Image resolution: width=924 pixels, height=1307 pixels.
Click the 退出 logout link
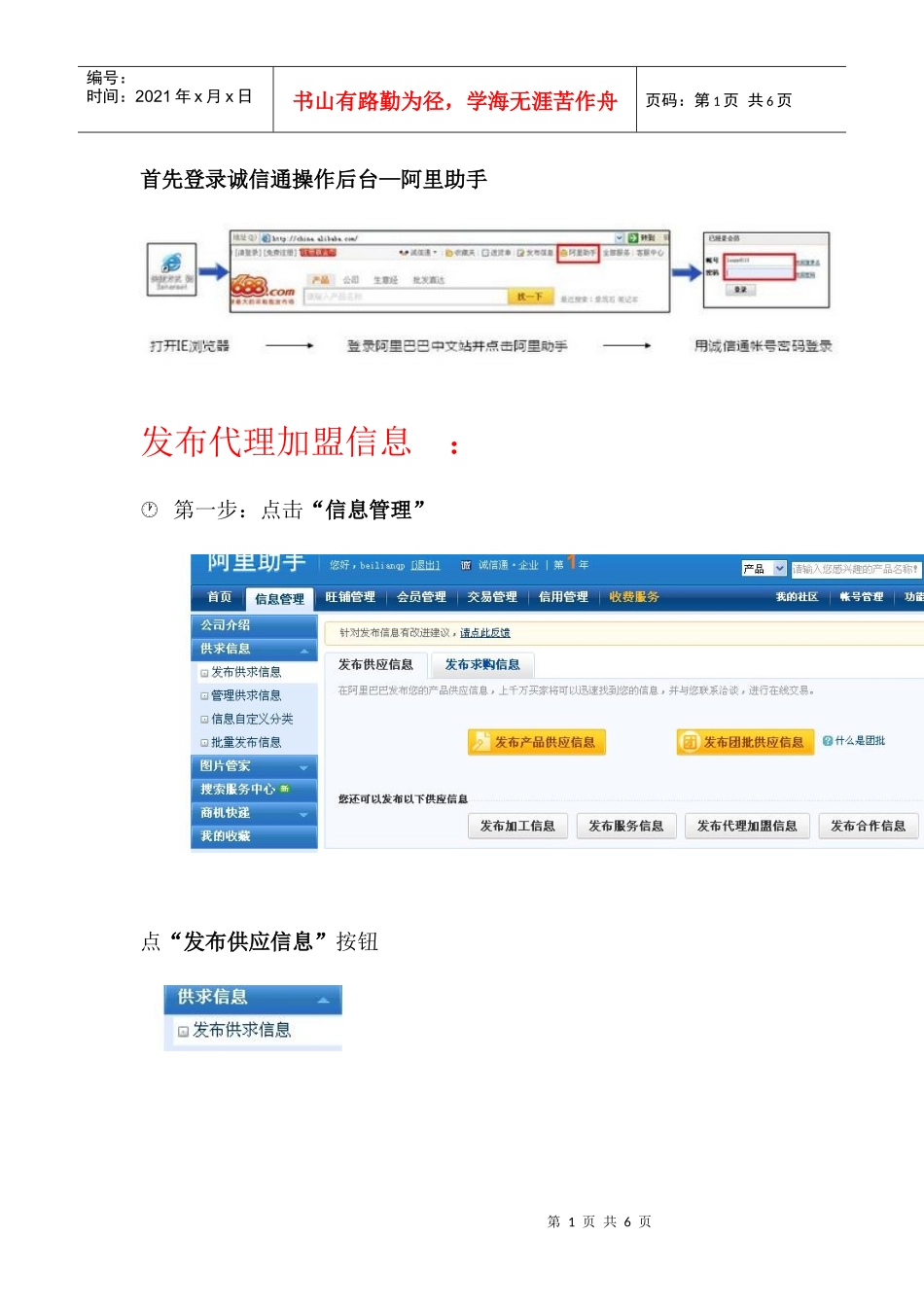[425, 565]
